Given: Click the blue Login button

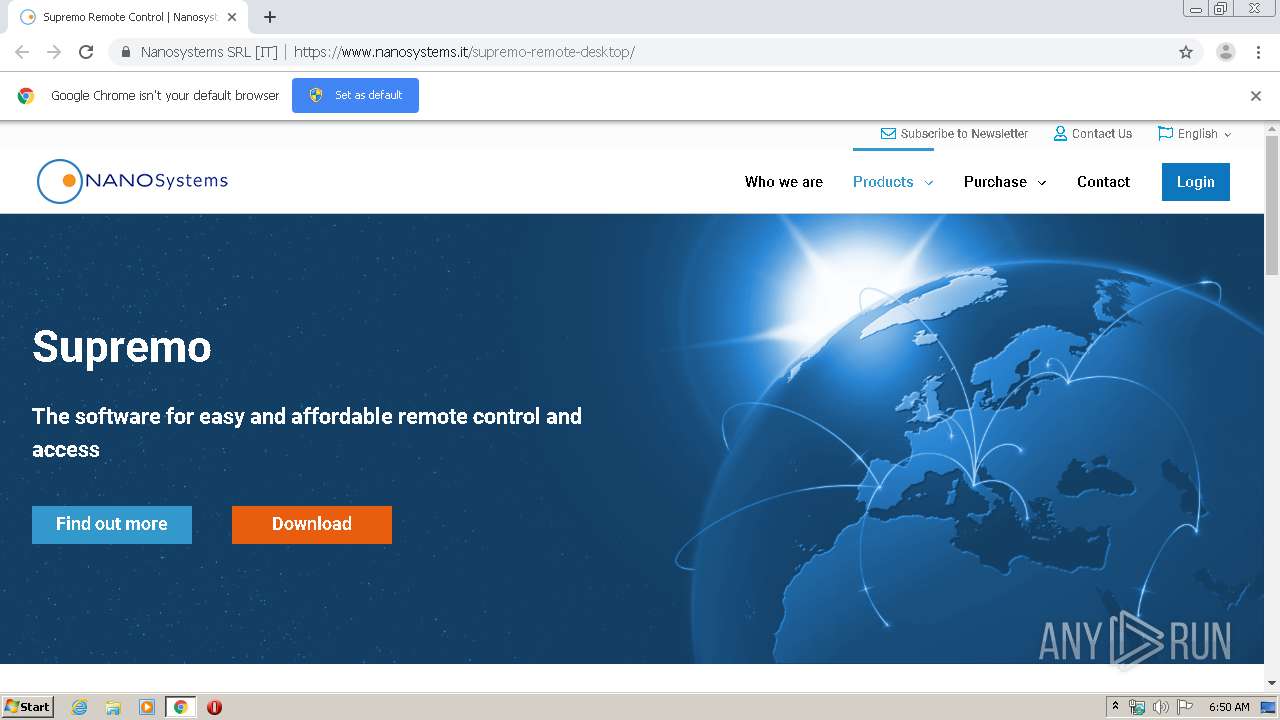Looking at the screenshot, I should click(1196, 182).
